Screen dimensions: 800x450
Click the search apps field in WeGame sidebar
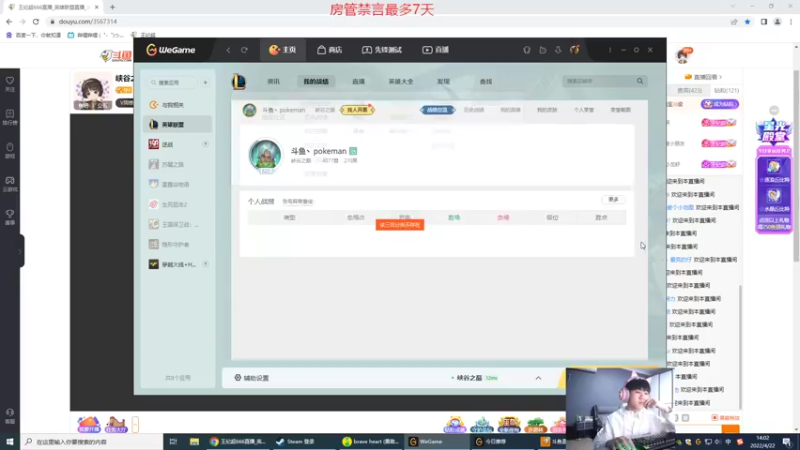tap(172, 82)
